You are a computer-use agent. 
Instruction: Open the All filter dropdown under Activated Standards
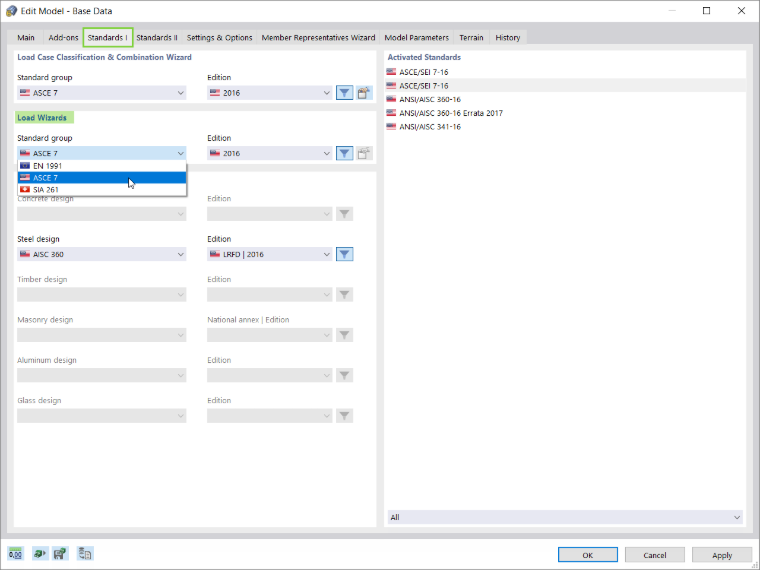pyautogui.click(x=565, y=517)
